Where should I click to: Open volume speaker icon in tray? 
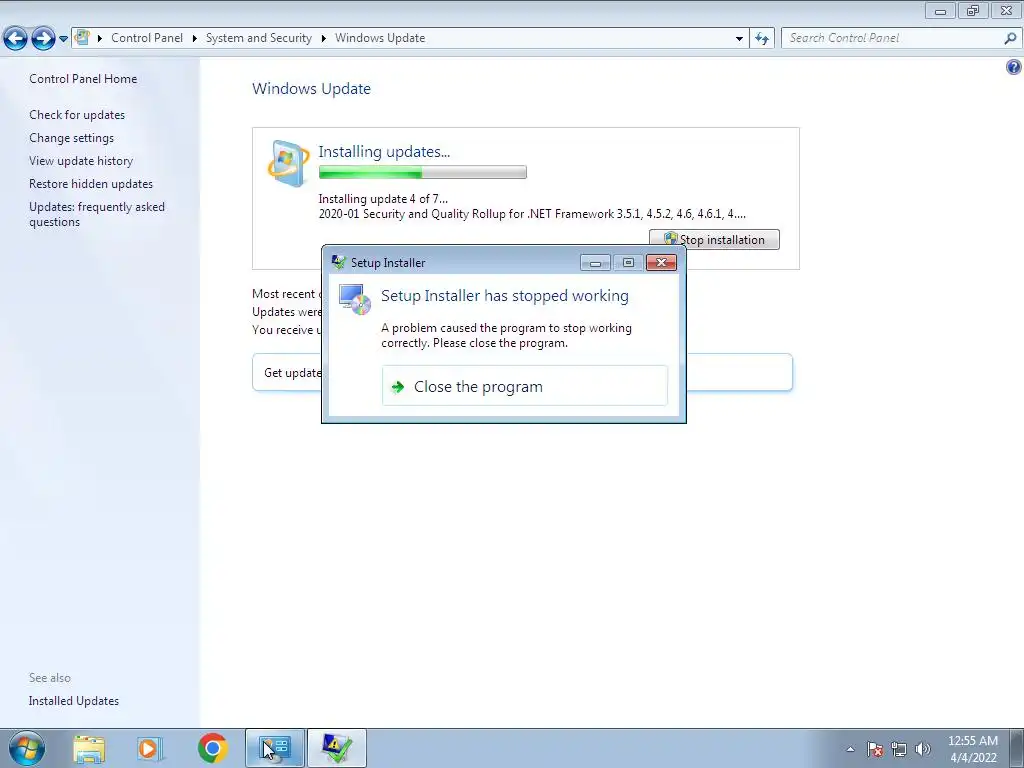[x=923, y=749]
